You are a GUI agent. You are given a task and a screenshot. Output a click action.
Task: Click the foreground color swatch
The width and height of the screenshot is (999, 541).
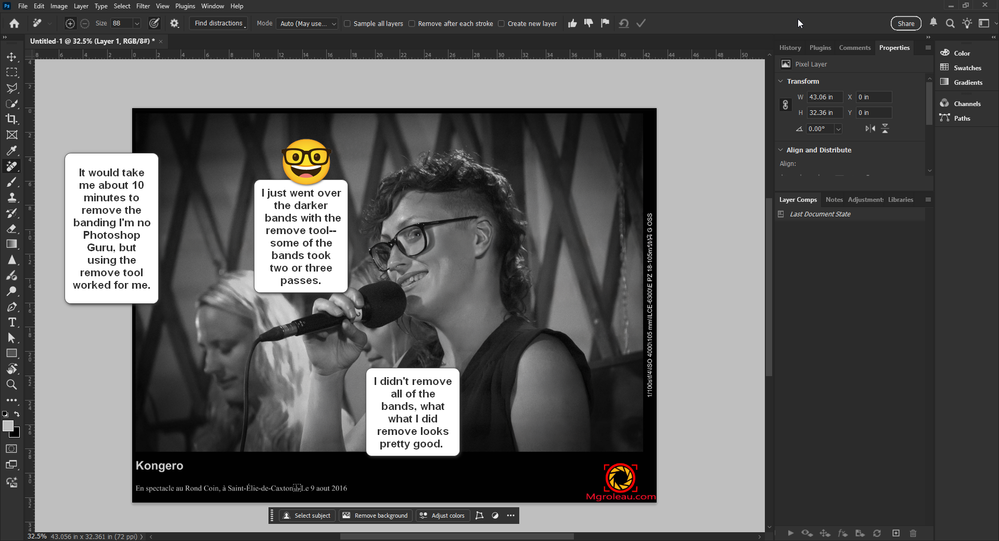click(x=8, y=426)
